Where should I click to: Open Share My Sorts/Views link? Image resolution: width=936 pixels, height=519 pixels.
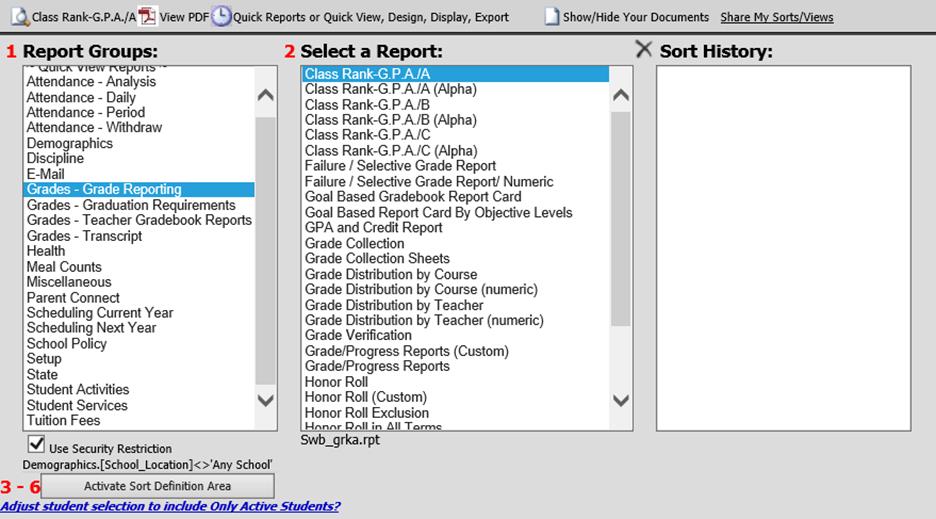(x=776, y=17)
